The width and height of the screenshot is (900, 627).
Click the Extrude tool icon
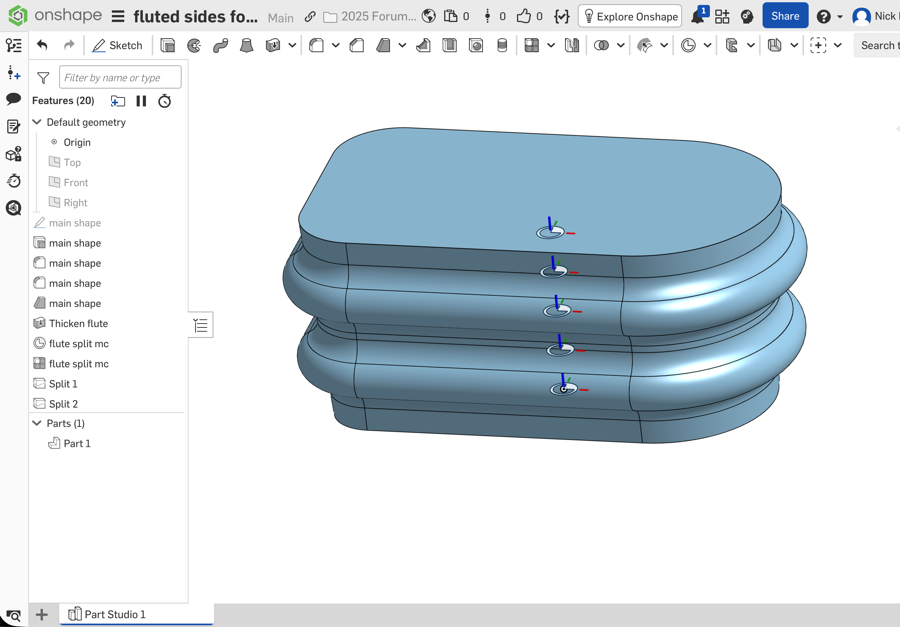168,45
